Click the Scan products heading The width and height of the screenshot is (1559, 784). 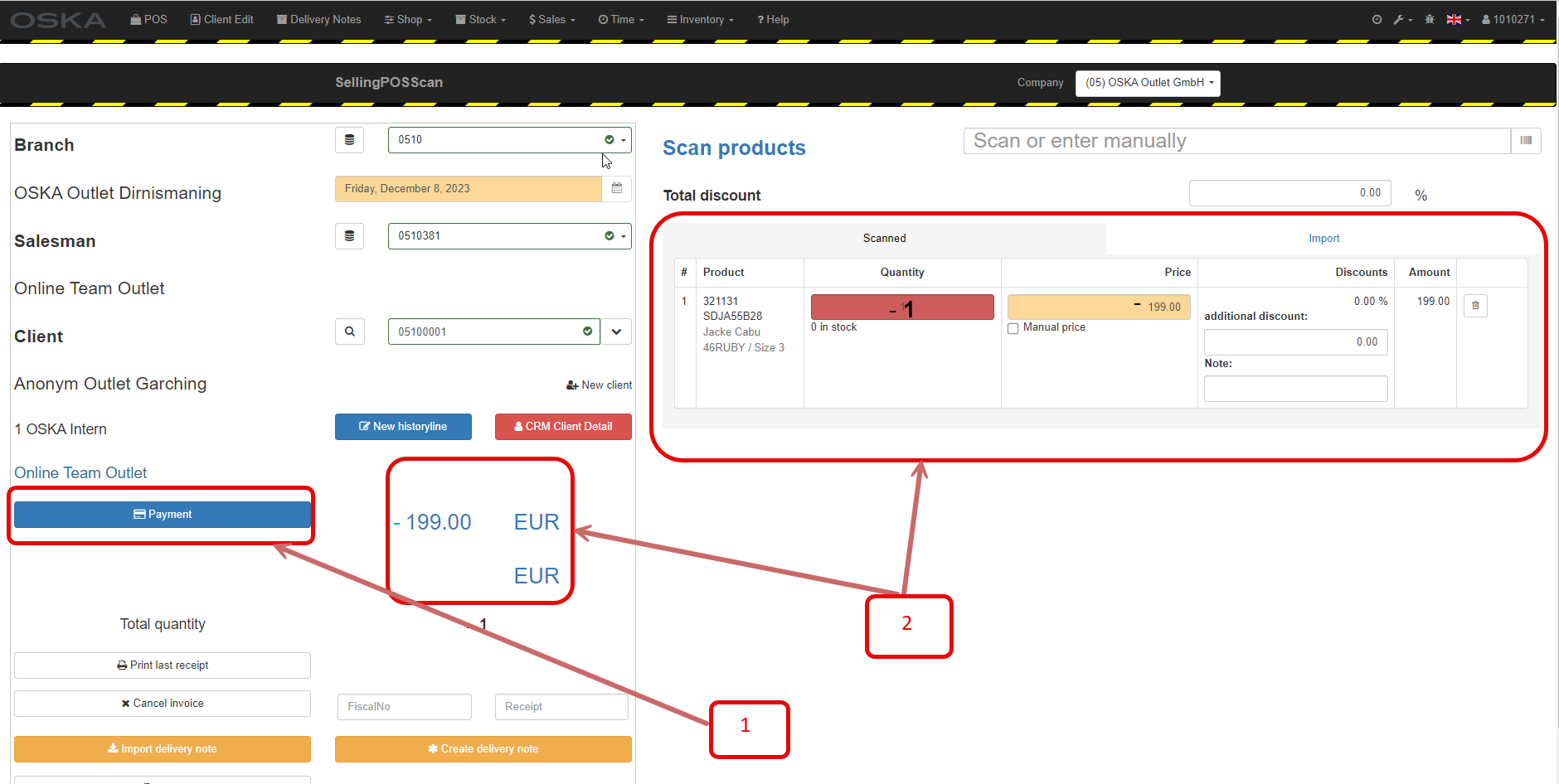click(734, 148)
